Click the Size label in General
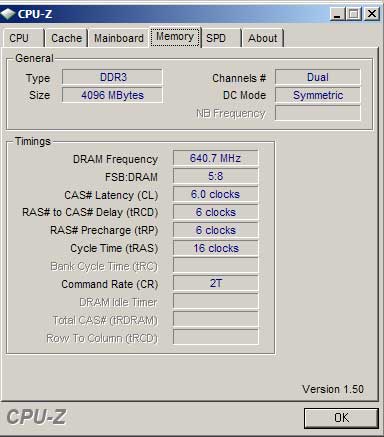The width and height of the screenshot is (384, 437). [39, 95]
